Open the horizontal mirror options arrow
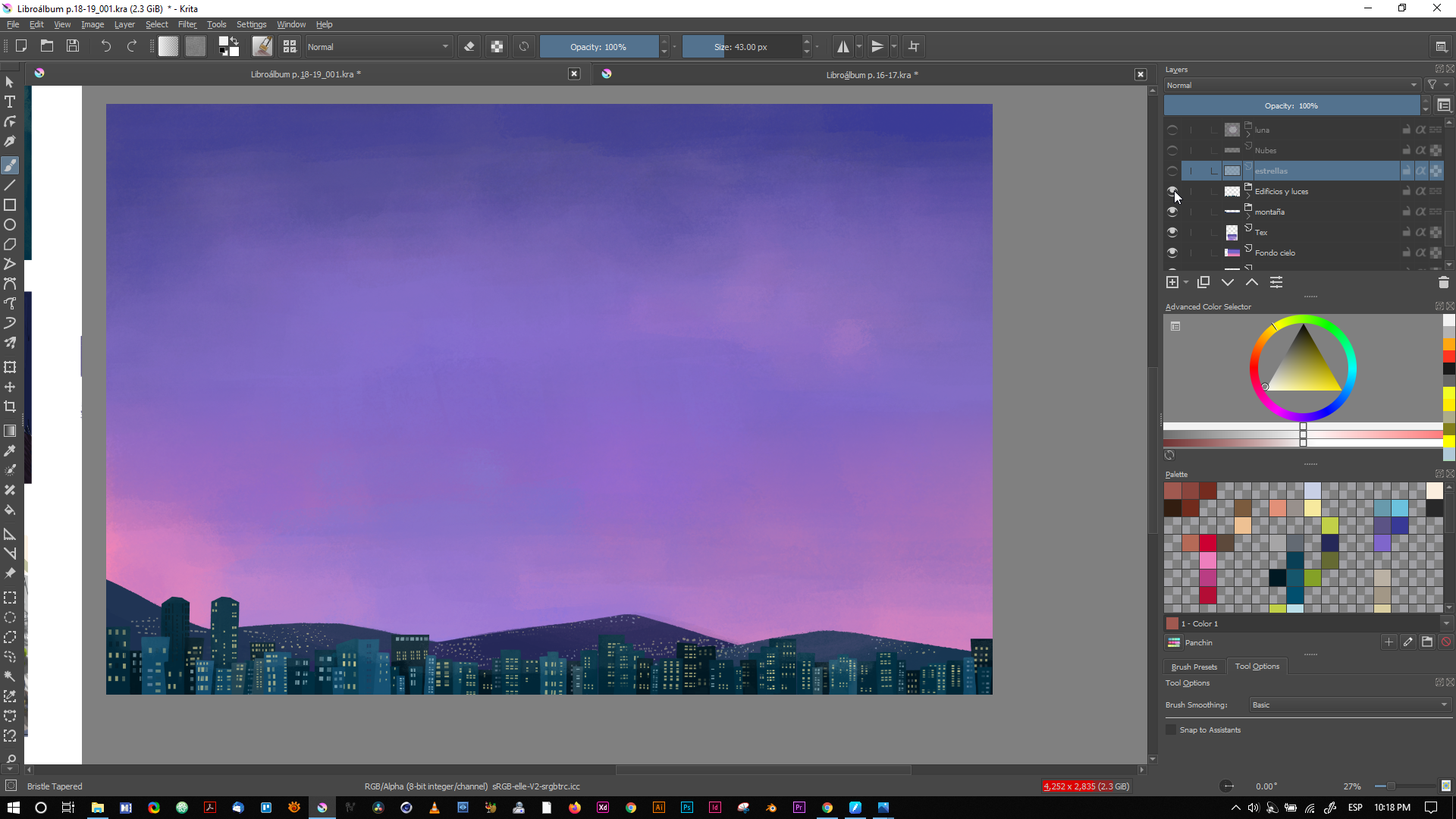The image size is (1456, 819). tap(859, 46)
